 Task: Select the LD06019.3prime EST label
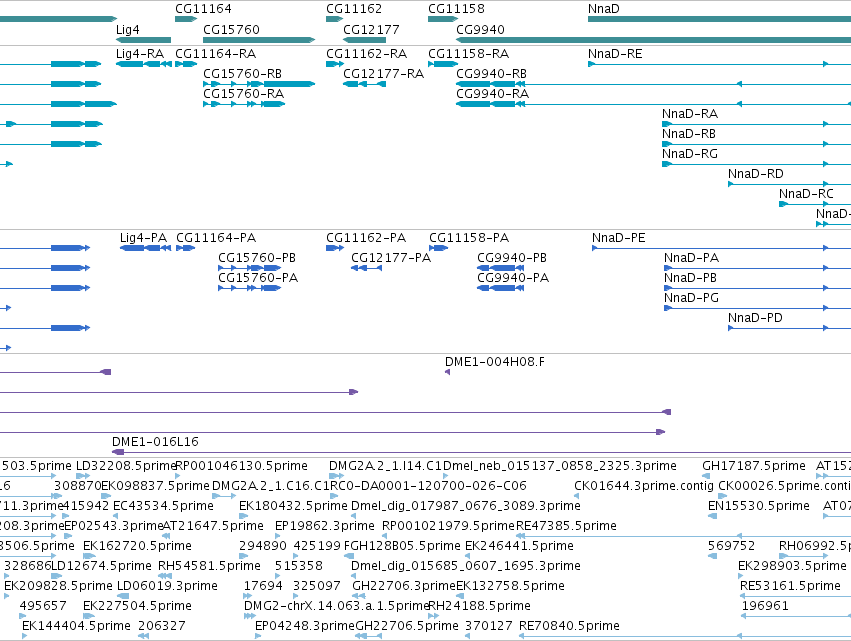(167, 586)
